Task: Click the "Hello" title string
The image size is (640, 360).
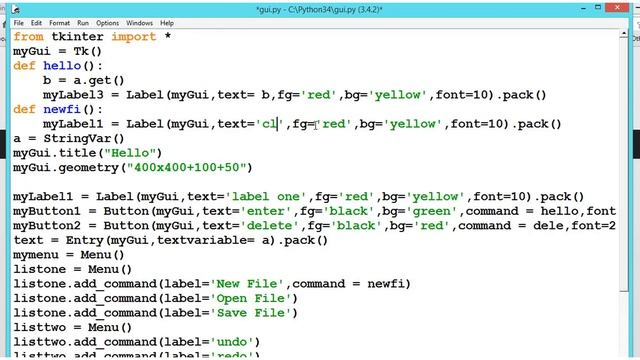Action: click(x=130, y=153)
